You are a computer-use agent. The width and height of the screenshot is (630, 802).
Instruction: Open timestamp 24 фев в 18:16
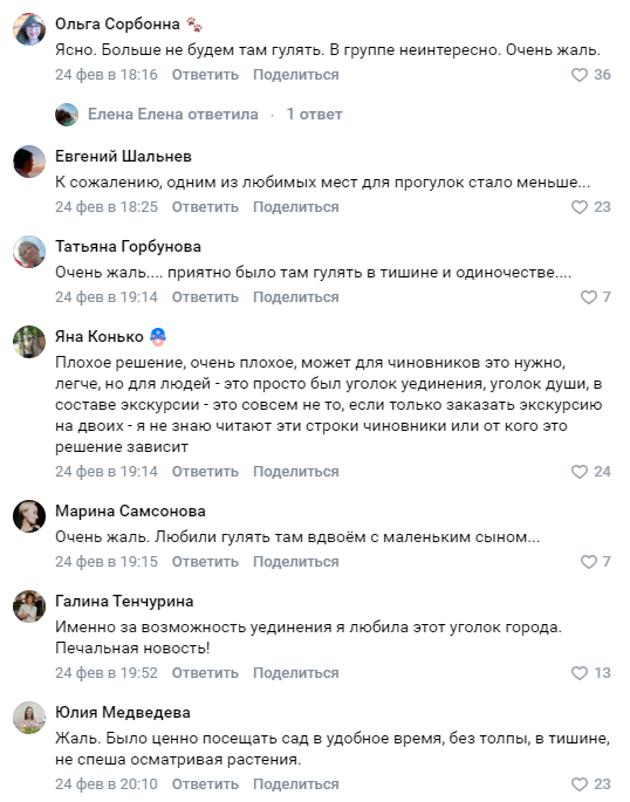(106, 75)
